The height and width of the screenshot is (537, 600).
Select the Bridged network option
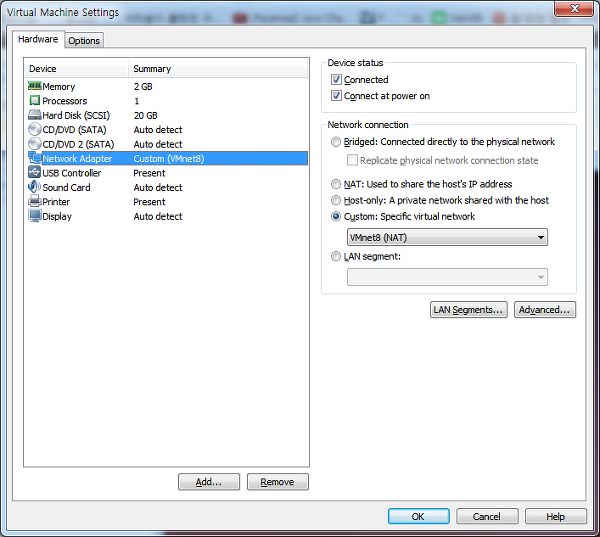(336, 142)
